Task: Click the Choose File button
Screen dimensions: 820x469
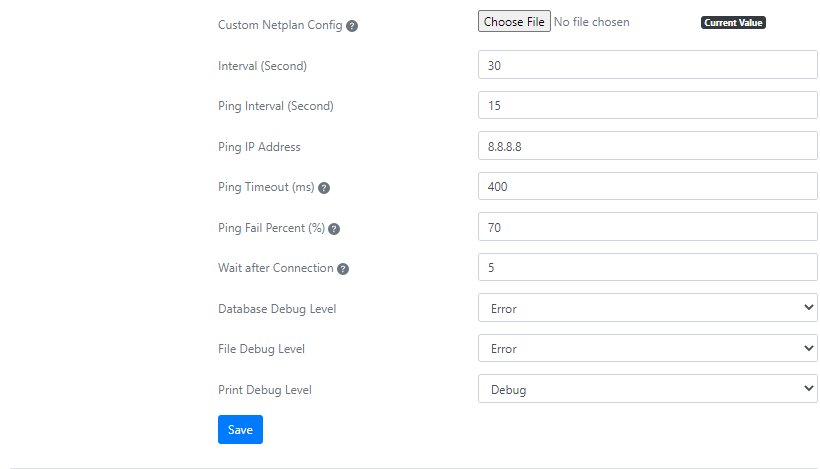Action: [x=514, y=21]
